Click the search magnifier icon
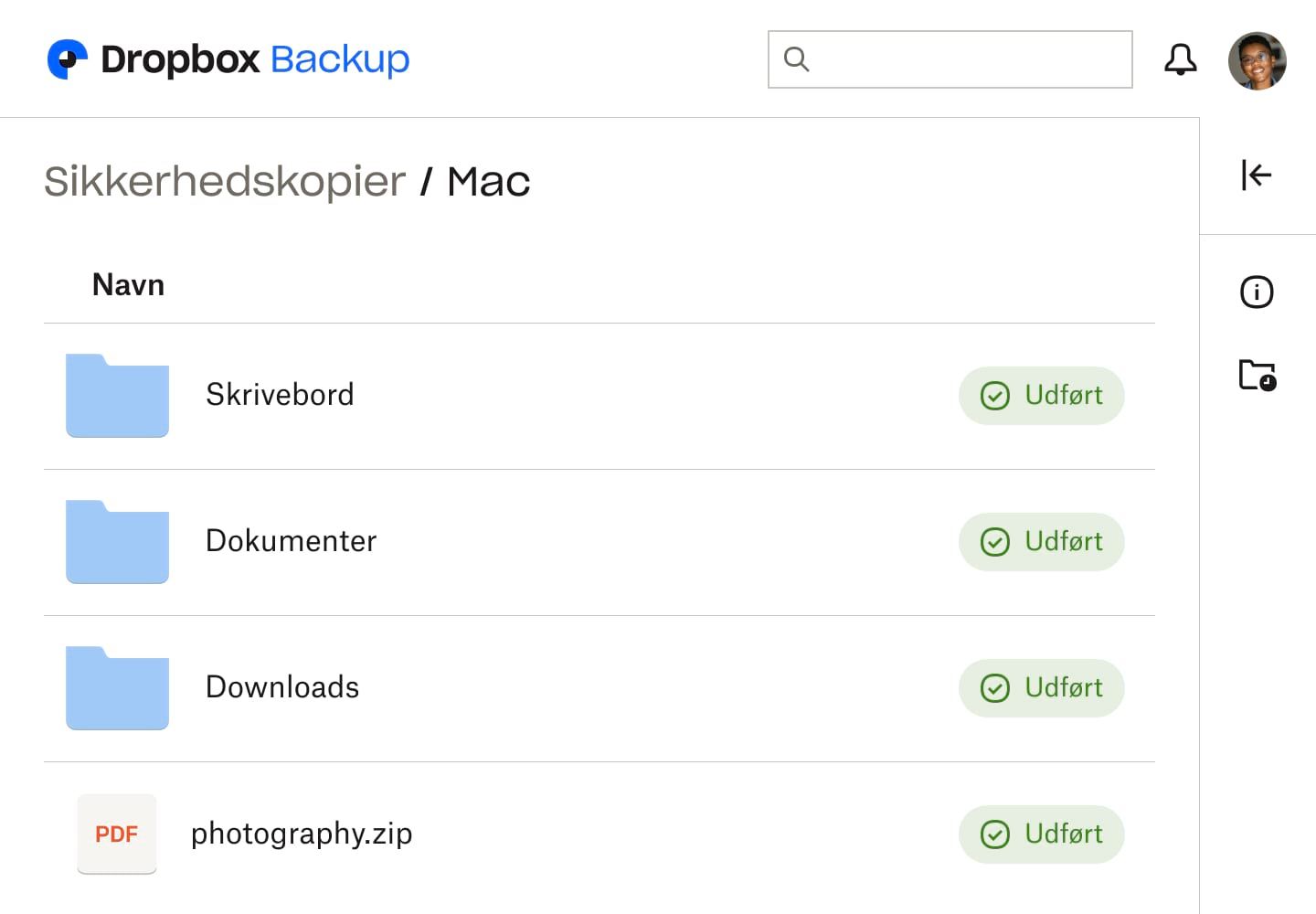 pos(796,59)
